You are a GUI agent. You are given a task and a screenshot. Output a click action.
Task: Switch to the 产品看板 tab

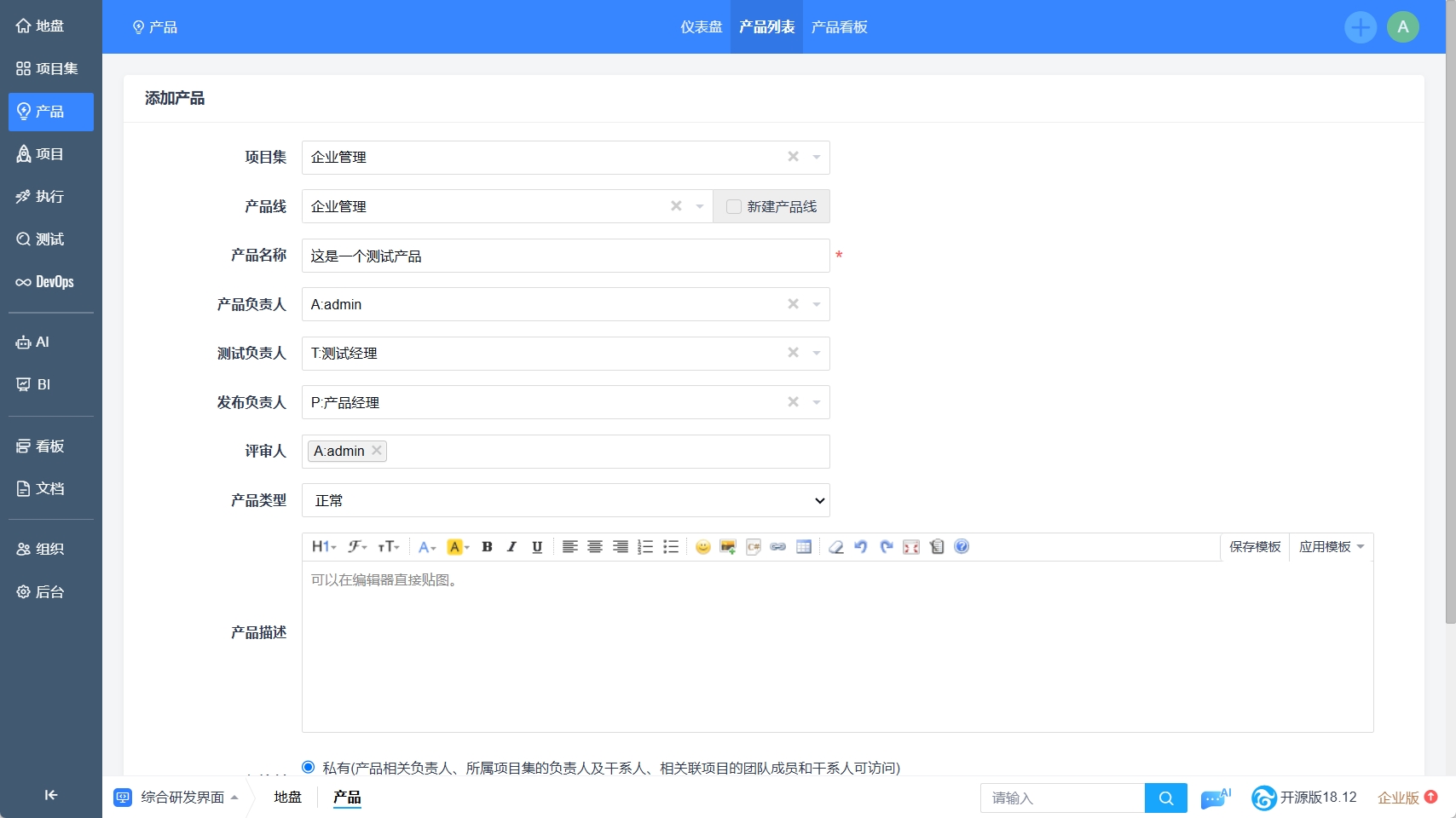pyautogui.click(x=839, y=27)
